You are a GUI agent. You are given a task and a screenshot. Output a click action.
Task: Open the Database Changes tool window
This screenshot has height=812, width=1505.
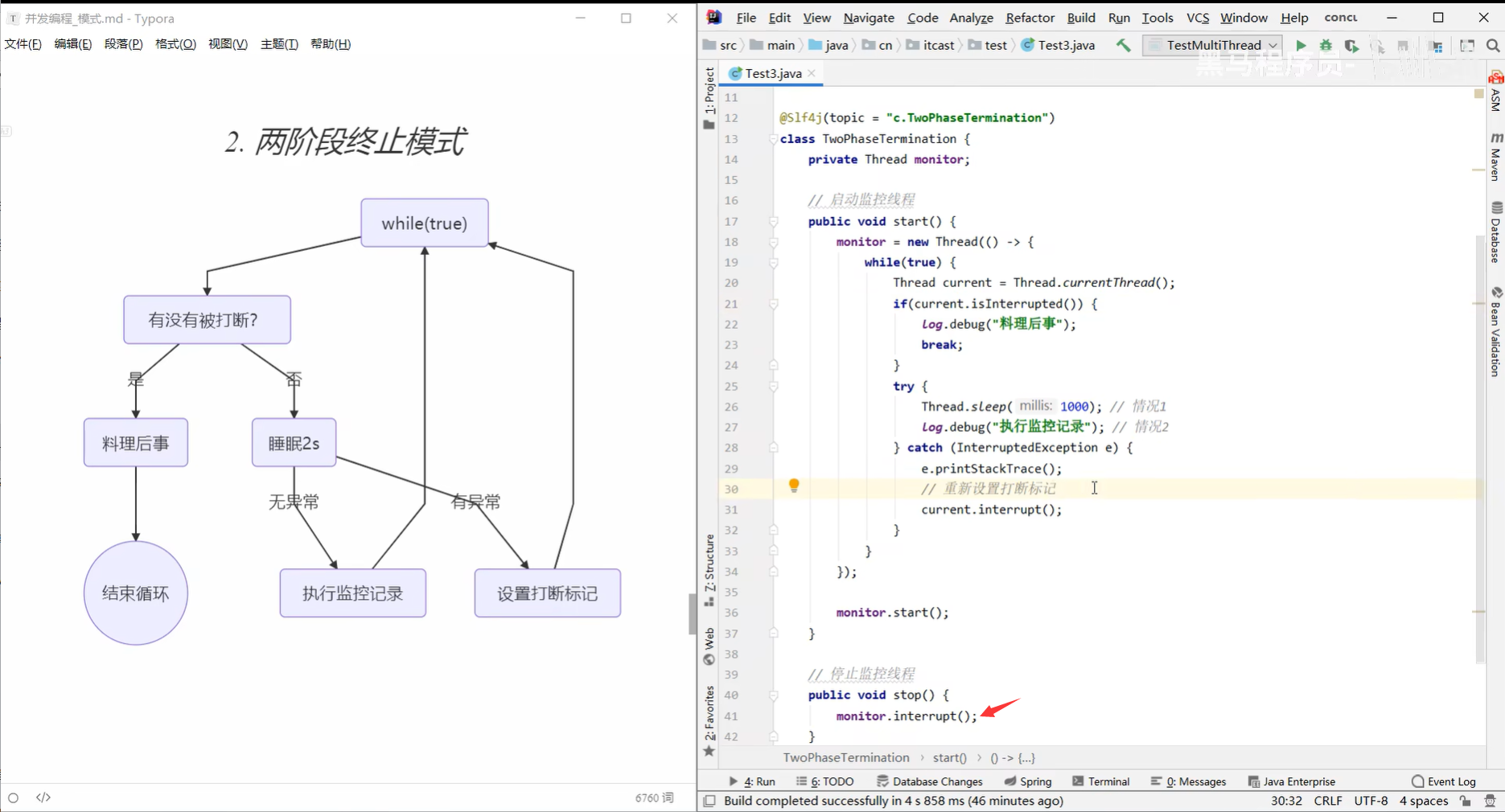click(929, 781)
